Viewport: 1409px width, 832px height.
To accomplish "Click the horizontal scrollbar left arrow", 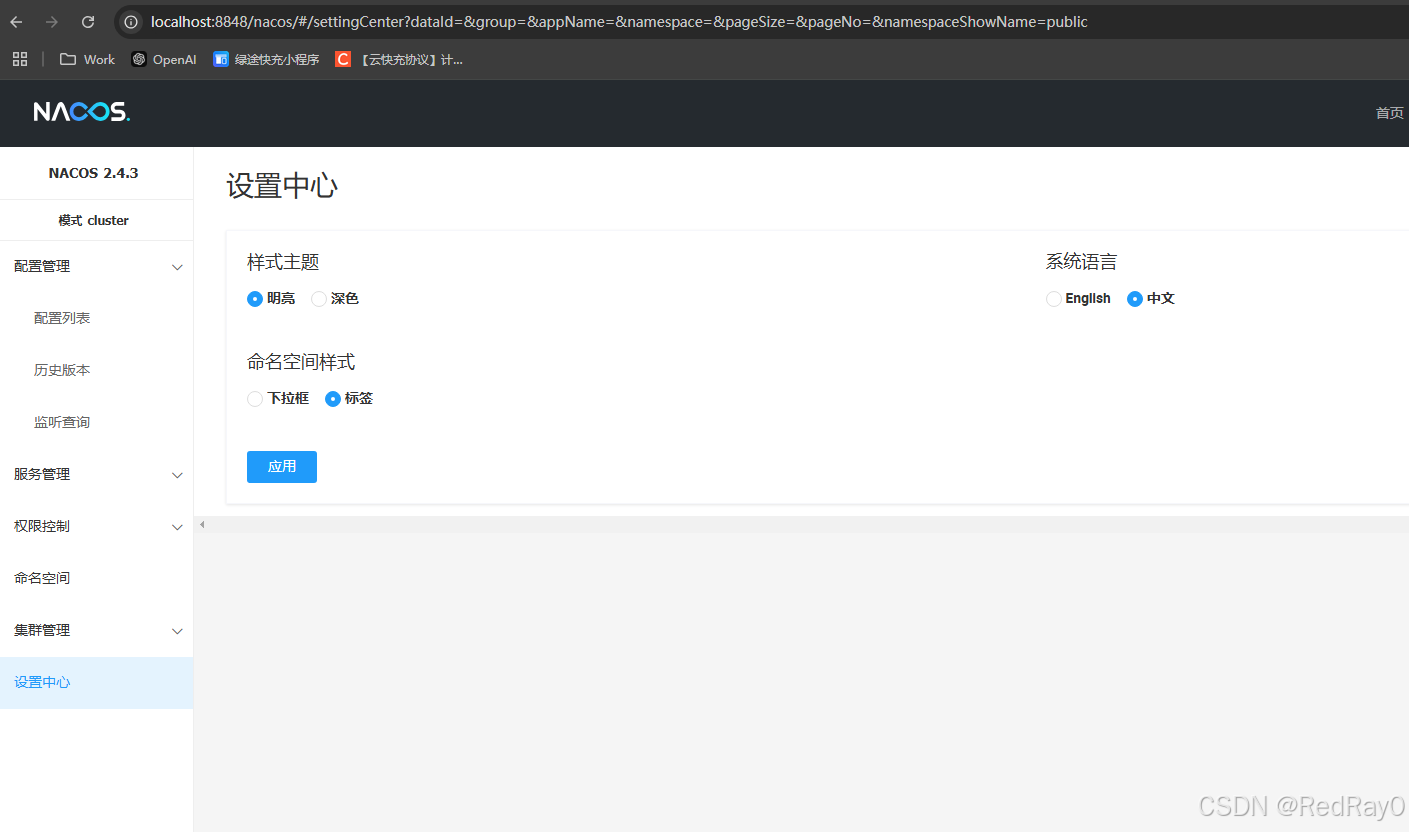I will 202,524.
